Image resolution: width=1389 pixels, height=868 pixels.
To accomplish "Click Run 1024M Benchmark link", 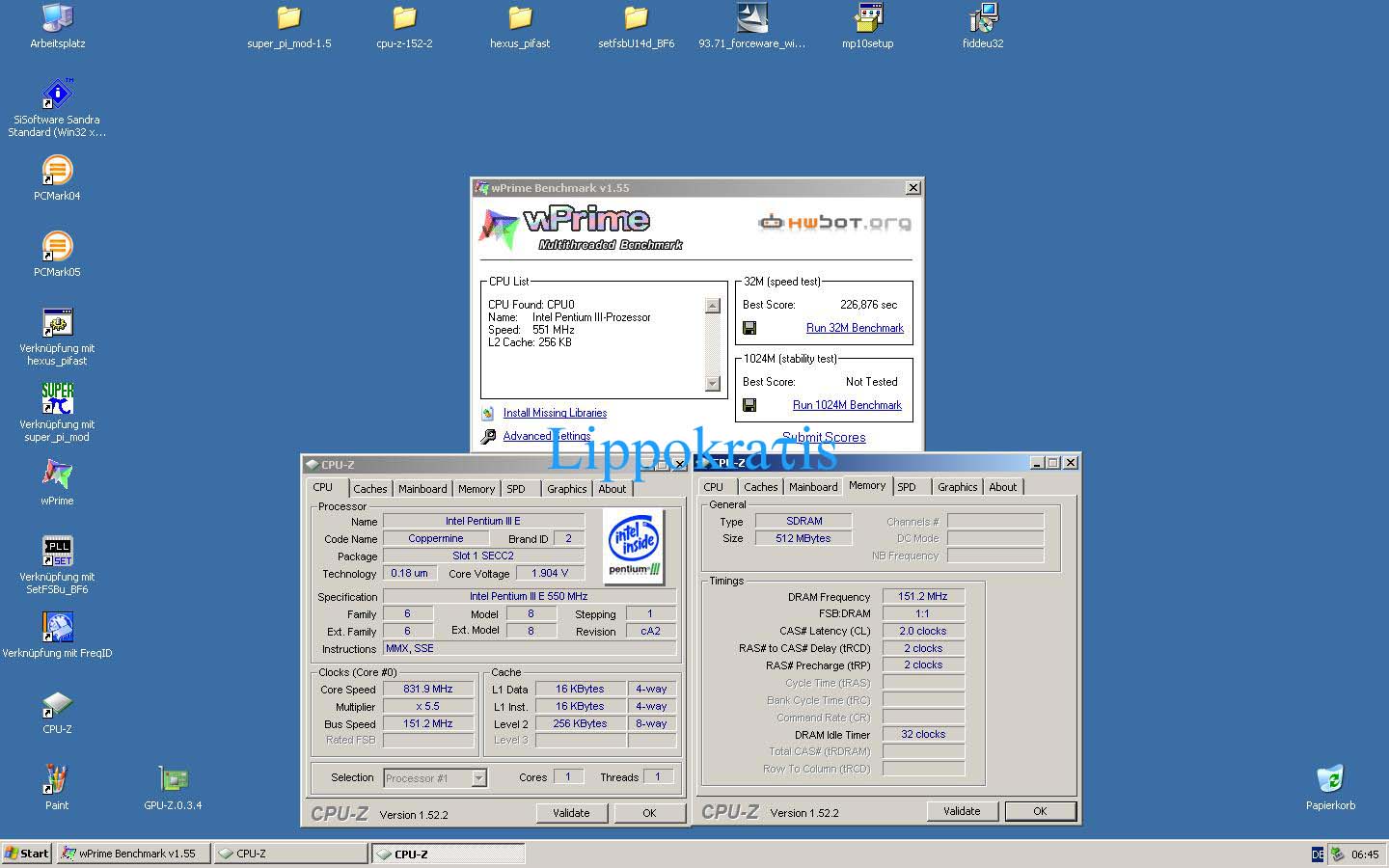I will tap(847, 405).
